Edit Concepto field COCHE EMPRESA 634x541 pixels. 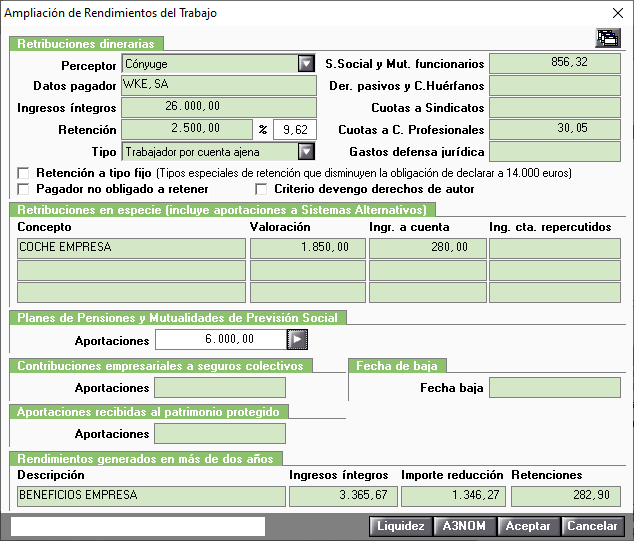click(x=131, y=248)
